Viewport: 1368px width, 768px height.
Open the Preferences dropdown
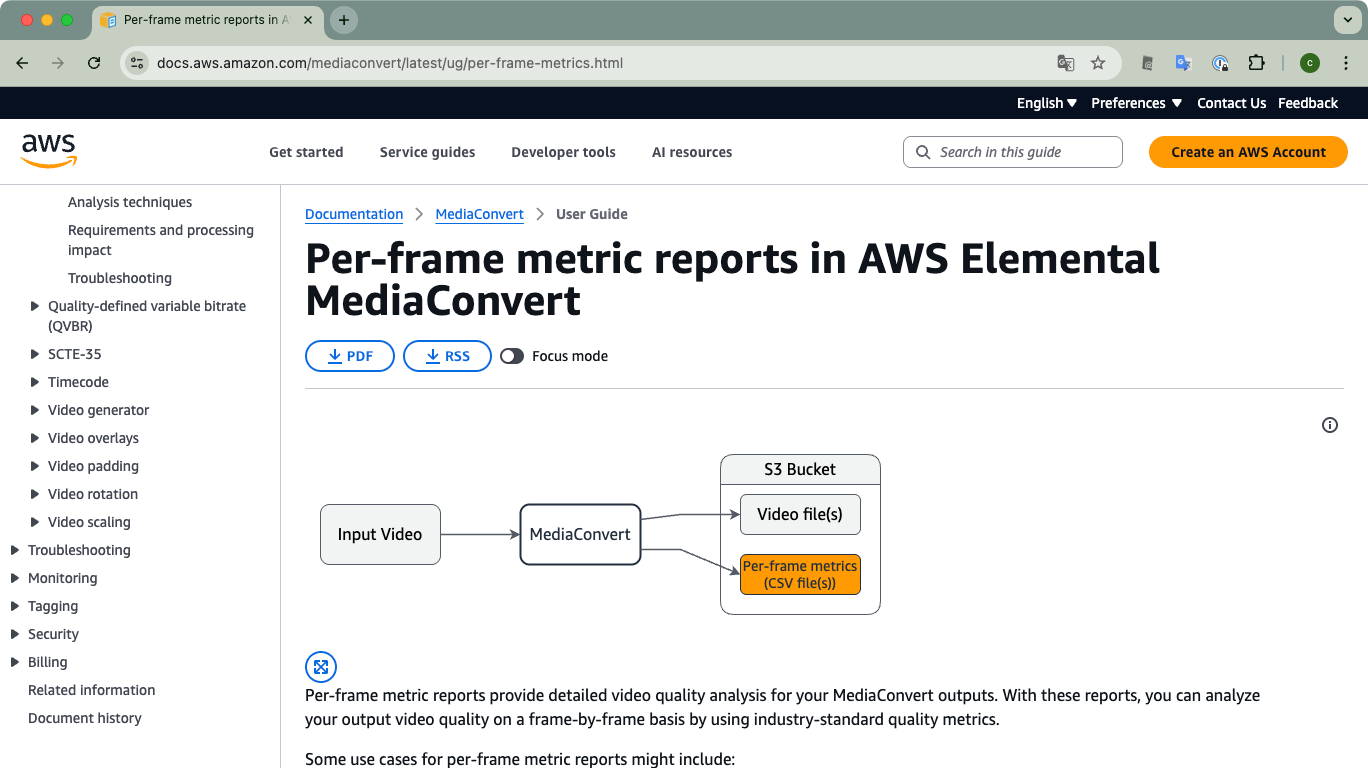1137,103
